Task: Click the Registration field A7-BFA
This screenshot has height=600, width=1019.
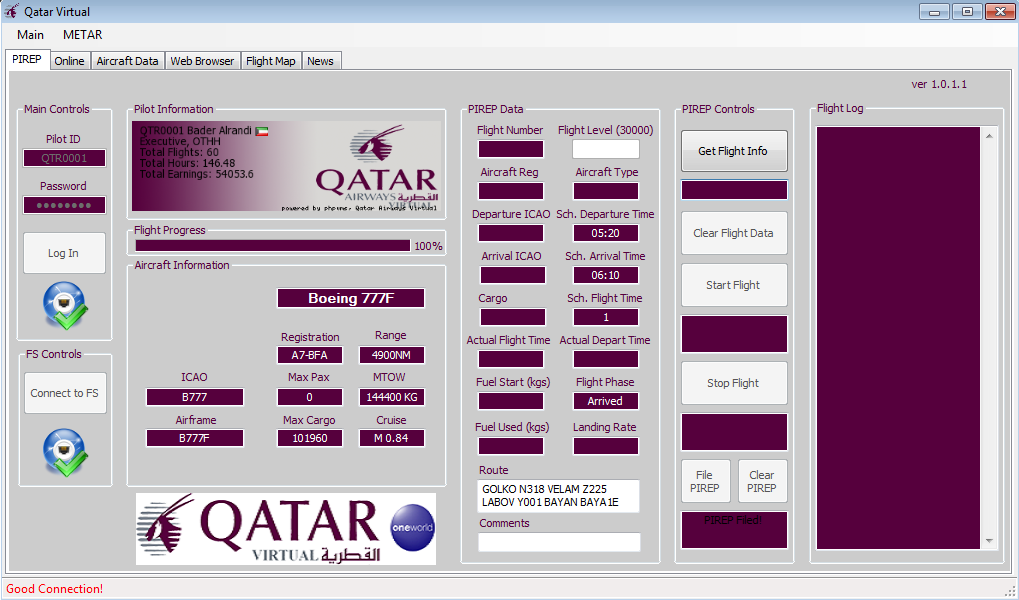Action: (x=309, y=356)
